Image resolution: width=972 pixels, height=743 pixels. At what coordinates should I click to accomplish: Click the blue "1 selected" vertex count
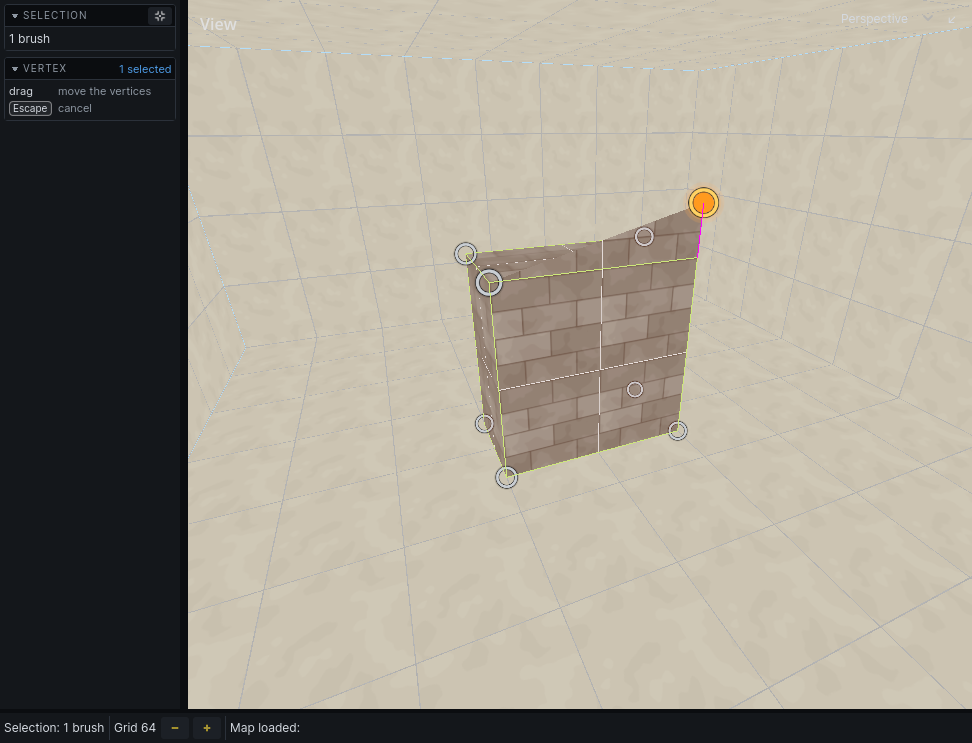[145, 69]
